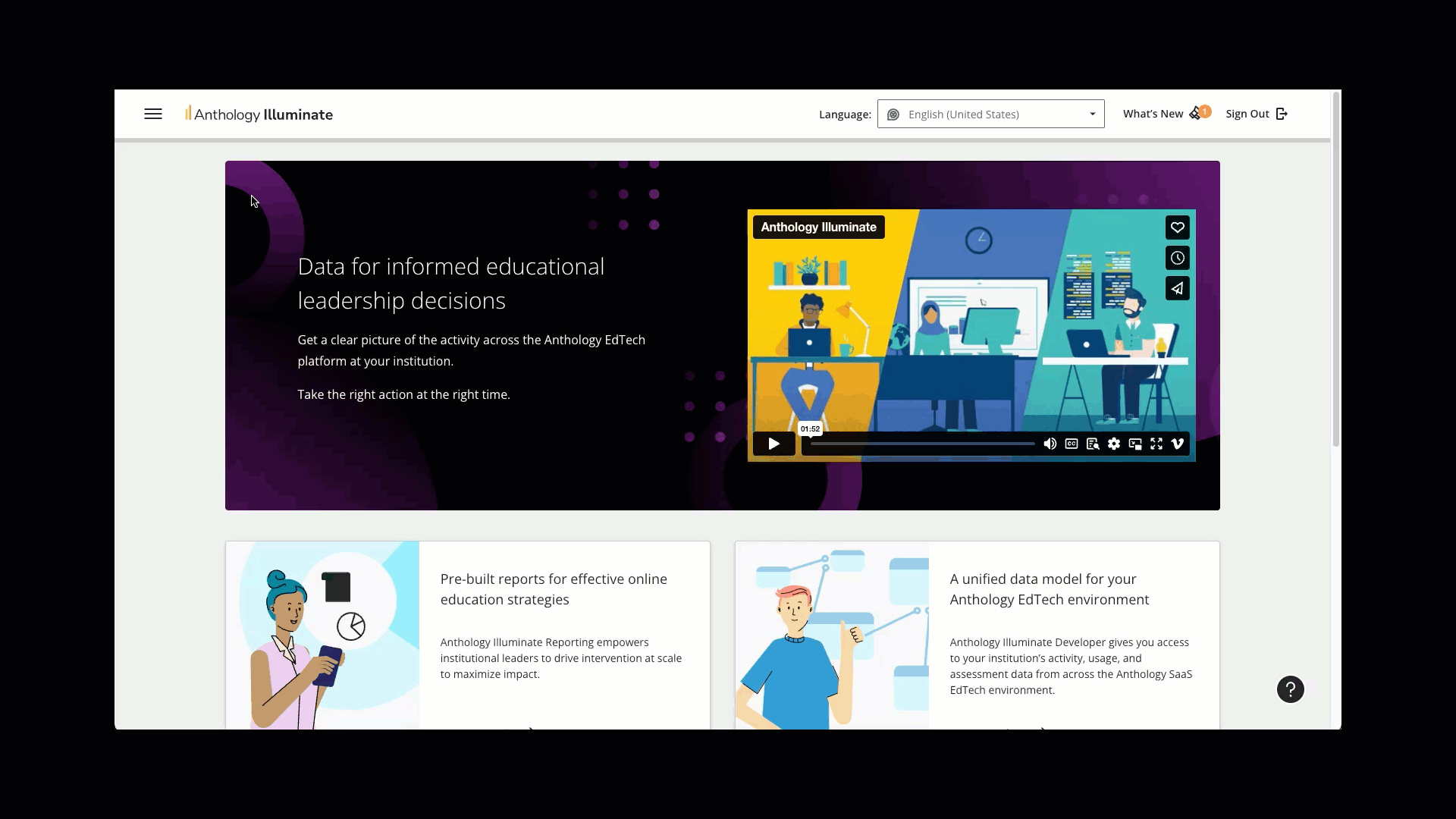Image resolution: width=1456 pixels, height=819 pixels.
Task: Expand the Language dropdown
Action: click(x=990, y=114)
